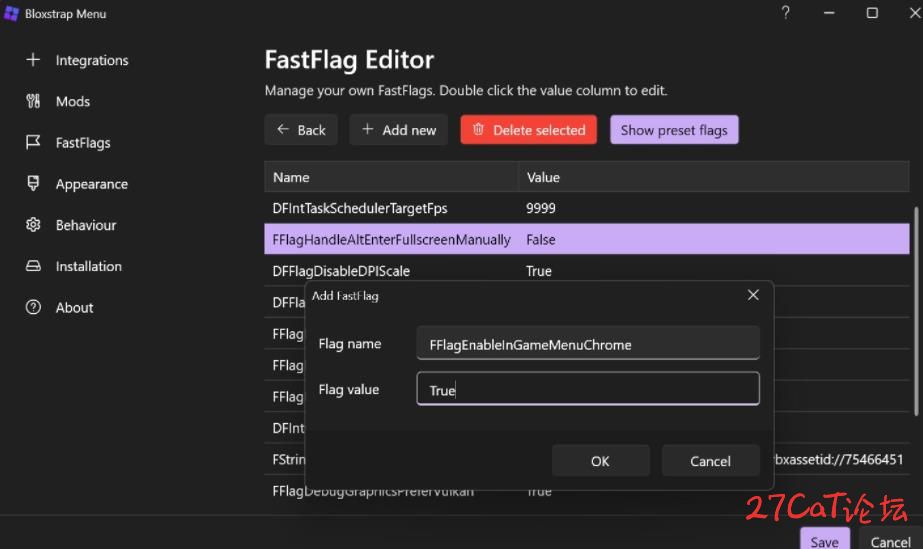Open the Appearance page in sidebar
923x549 pixels.
(x=91, y=184)
